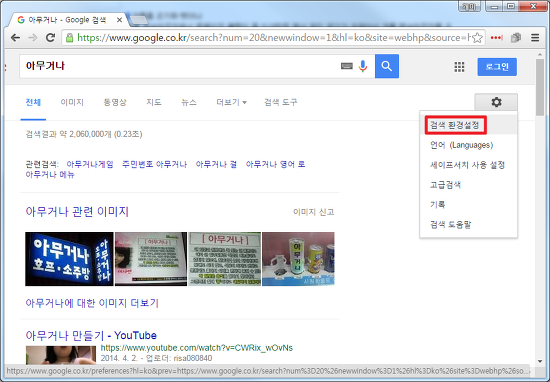Go back with the browser back arrow
The image size is (550, 382).
(x=15, y=38)
